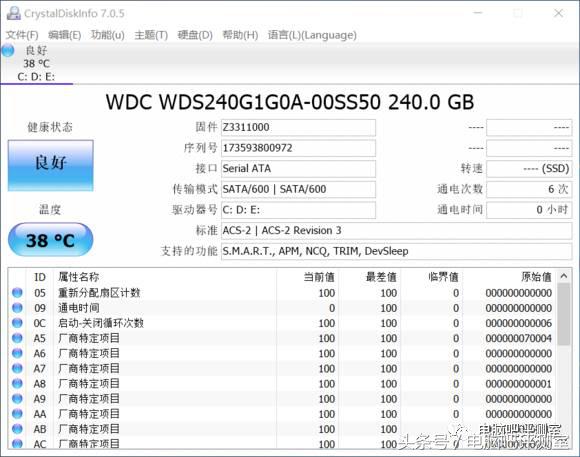The height and width of the screenshot is (457, 580).
Task: Click the scrollbar up arrow in attribute list
Action: click(x=564, y=276)
